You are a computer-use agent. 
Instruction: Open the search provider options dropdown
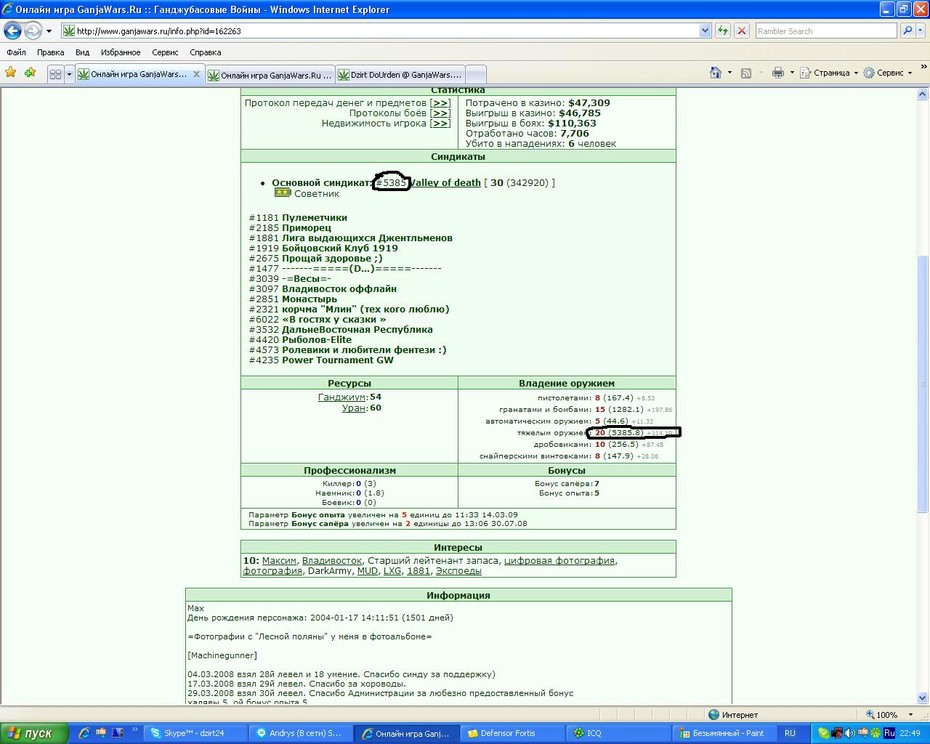(x=921, y=31)
